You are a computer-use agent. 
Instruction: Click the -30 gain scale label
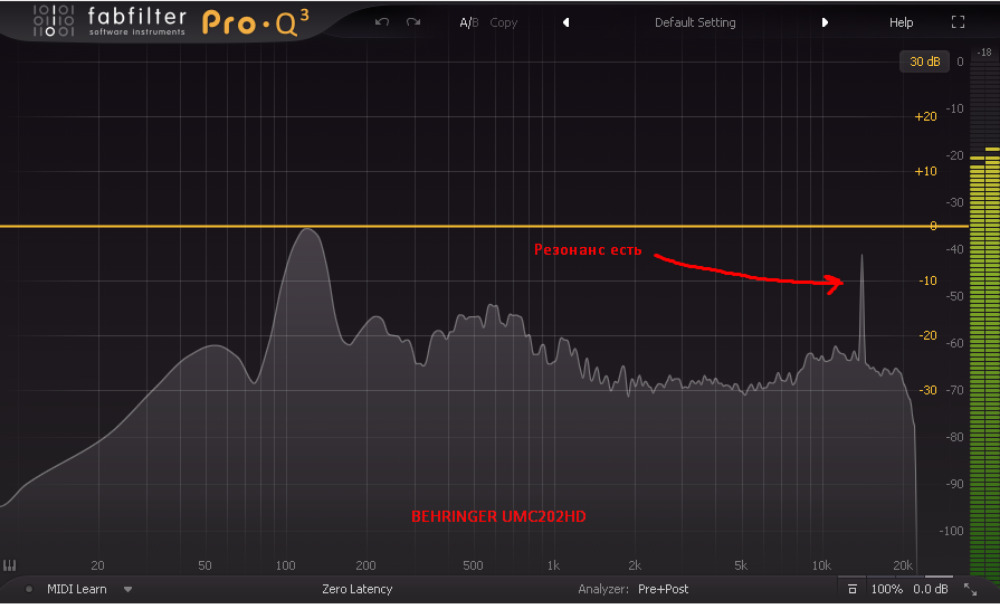click(927, 390)
